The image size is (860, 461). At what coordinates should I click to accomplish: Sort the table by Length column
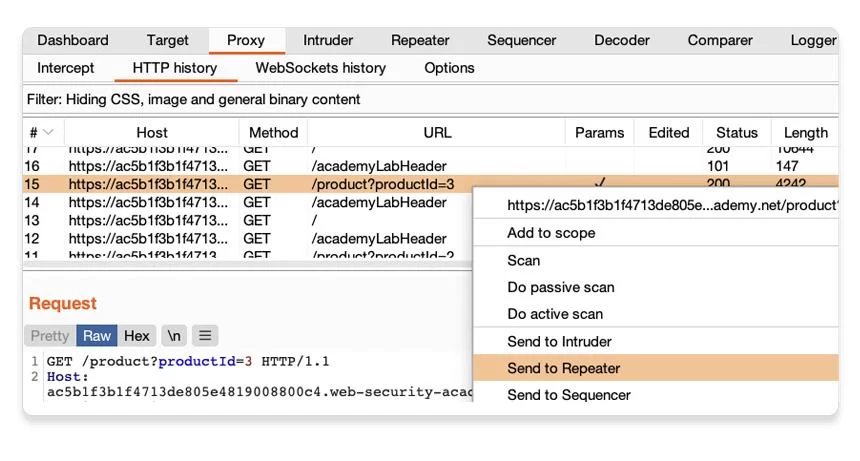point(806,133)
